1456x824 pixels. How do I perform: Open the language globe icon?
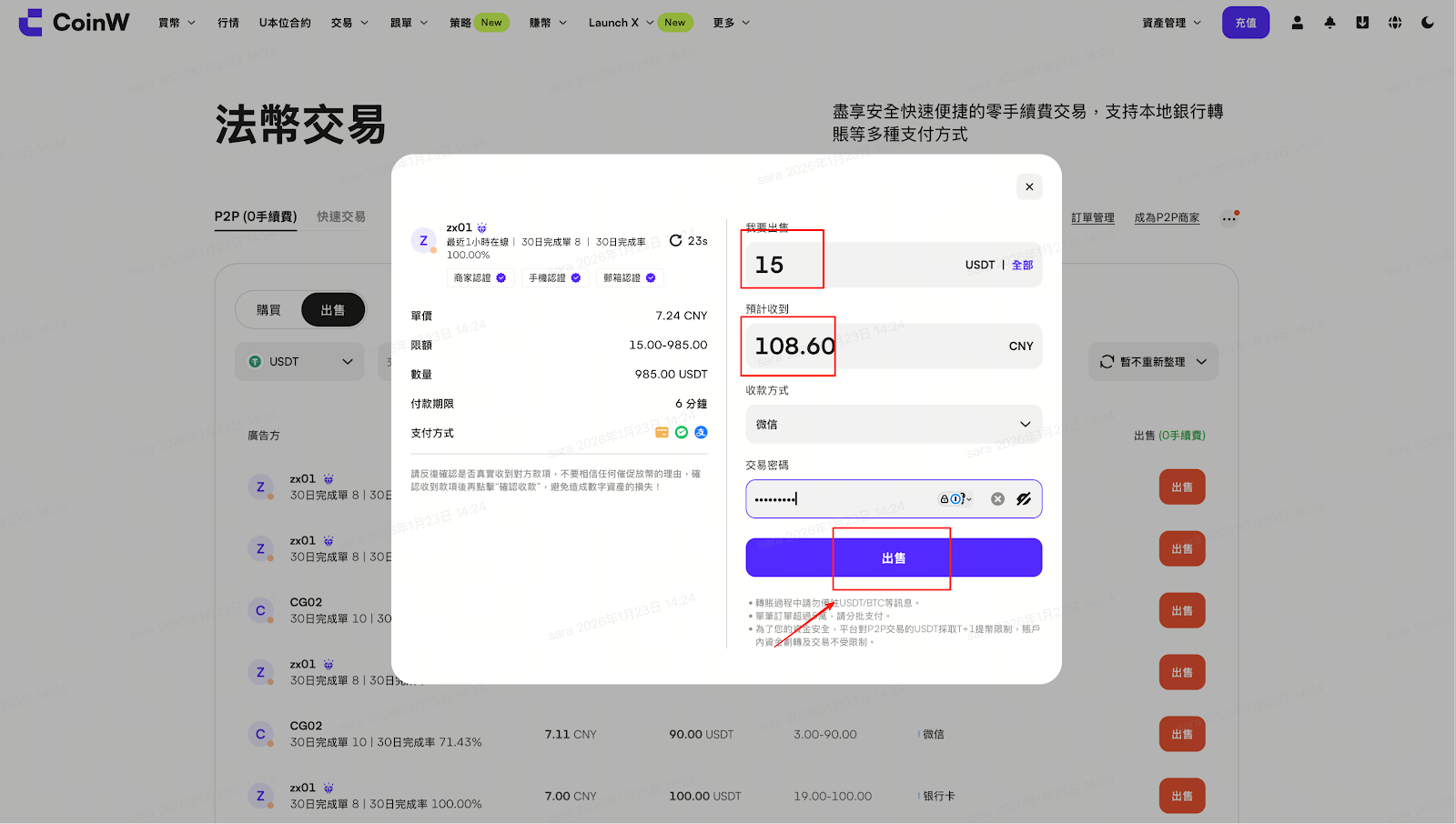[1395, 23]
